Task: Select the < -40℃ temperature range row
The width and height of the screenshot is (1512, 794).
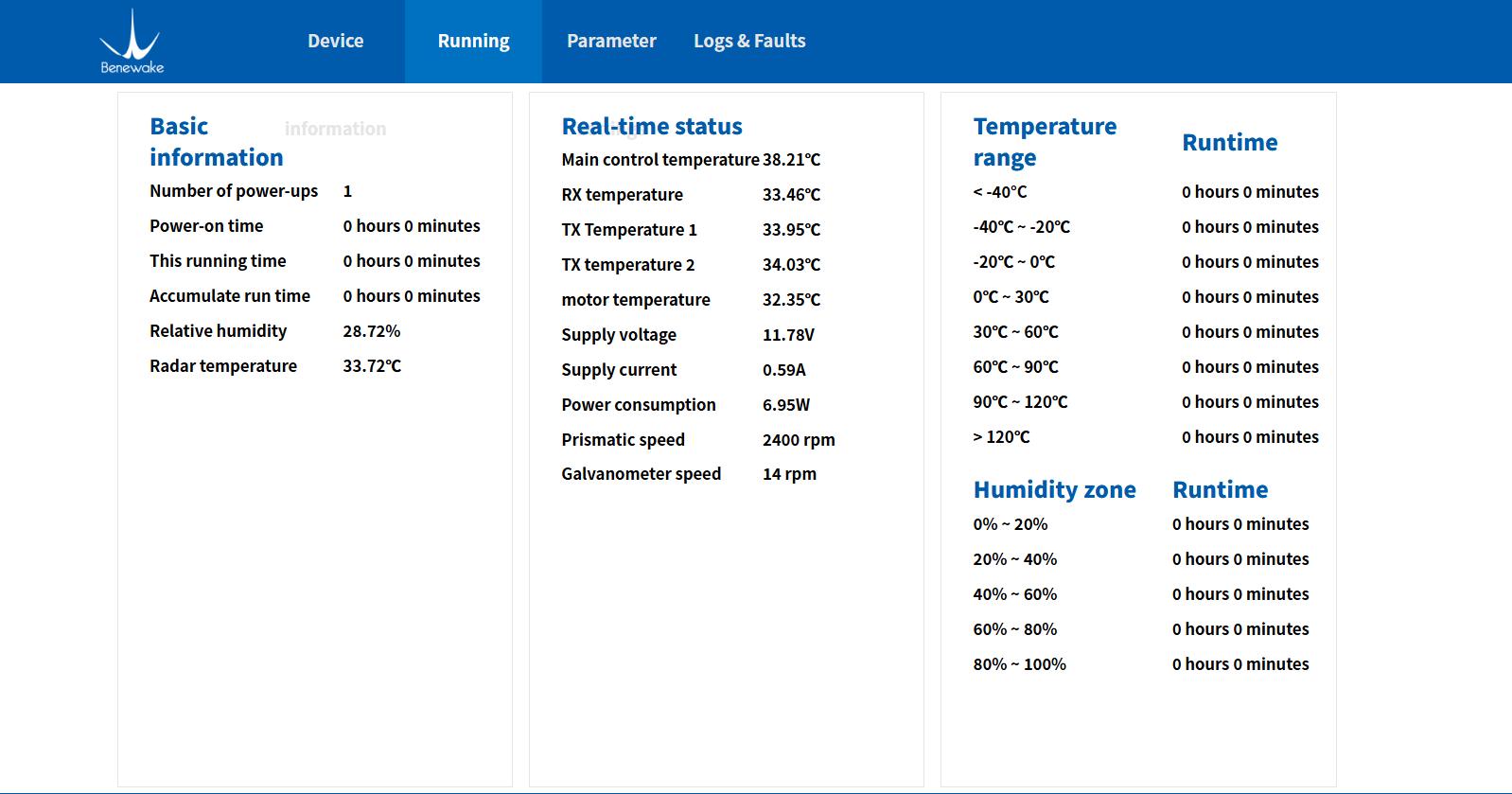Action: coord(1146,192)
